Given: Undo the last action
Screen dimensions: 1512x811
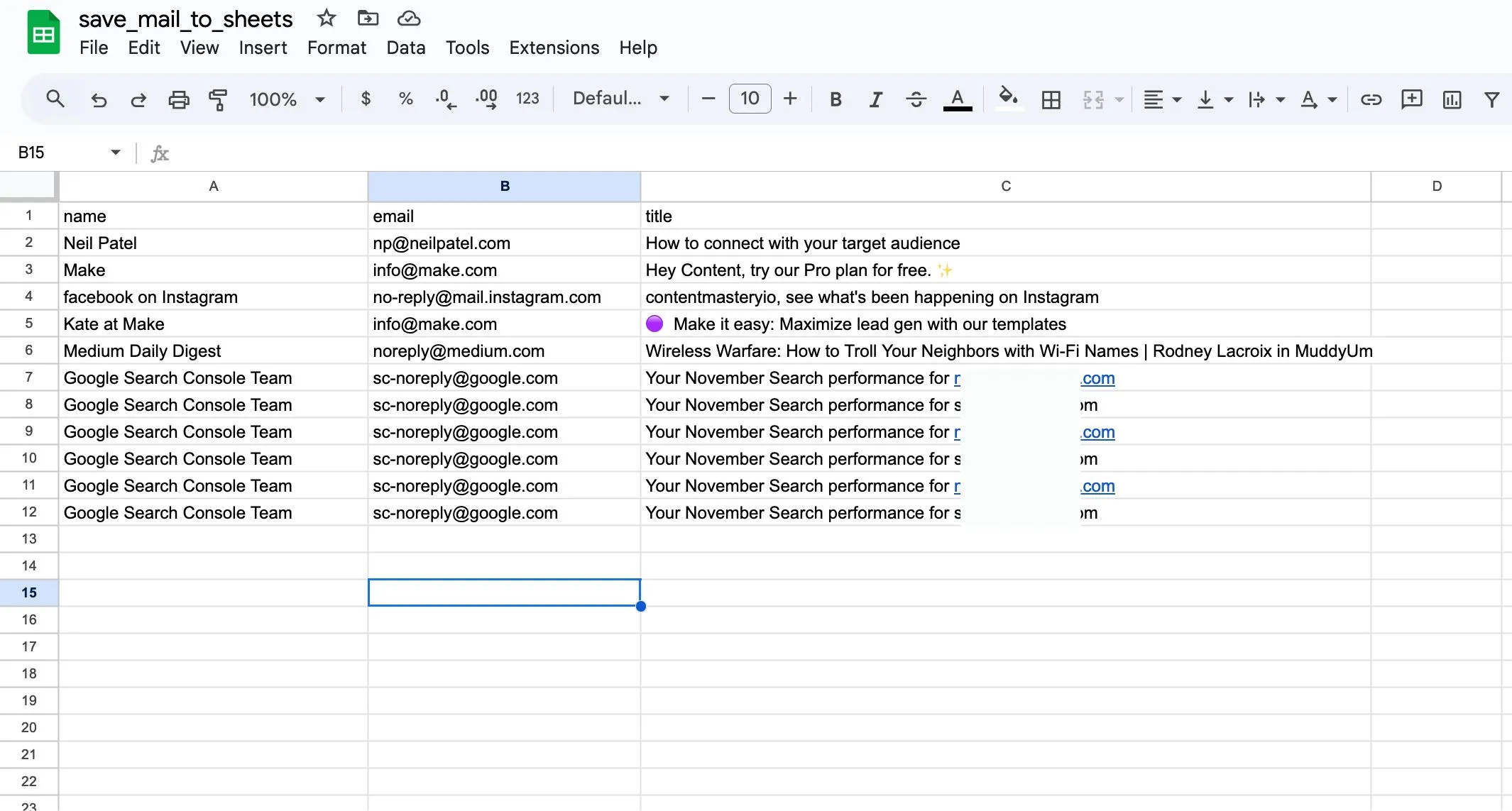Looking at the screenshot, I should pos(99,99).
